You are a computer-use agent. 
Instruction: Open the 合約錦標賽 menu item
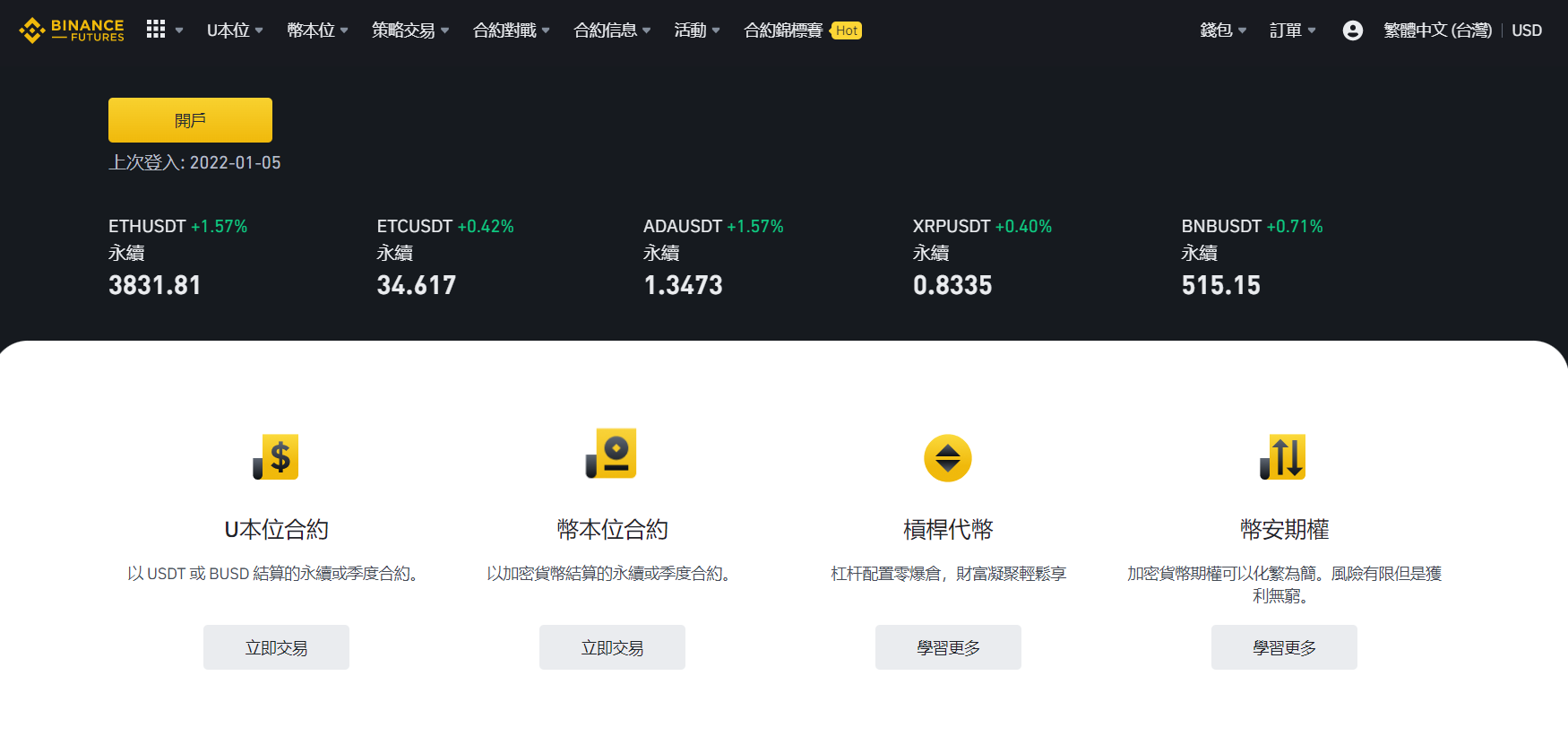pyautogui.click(x=783, y=30)
